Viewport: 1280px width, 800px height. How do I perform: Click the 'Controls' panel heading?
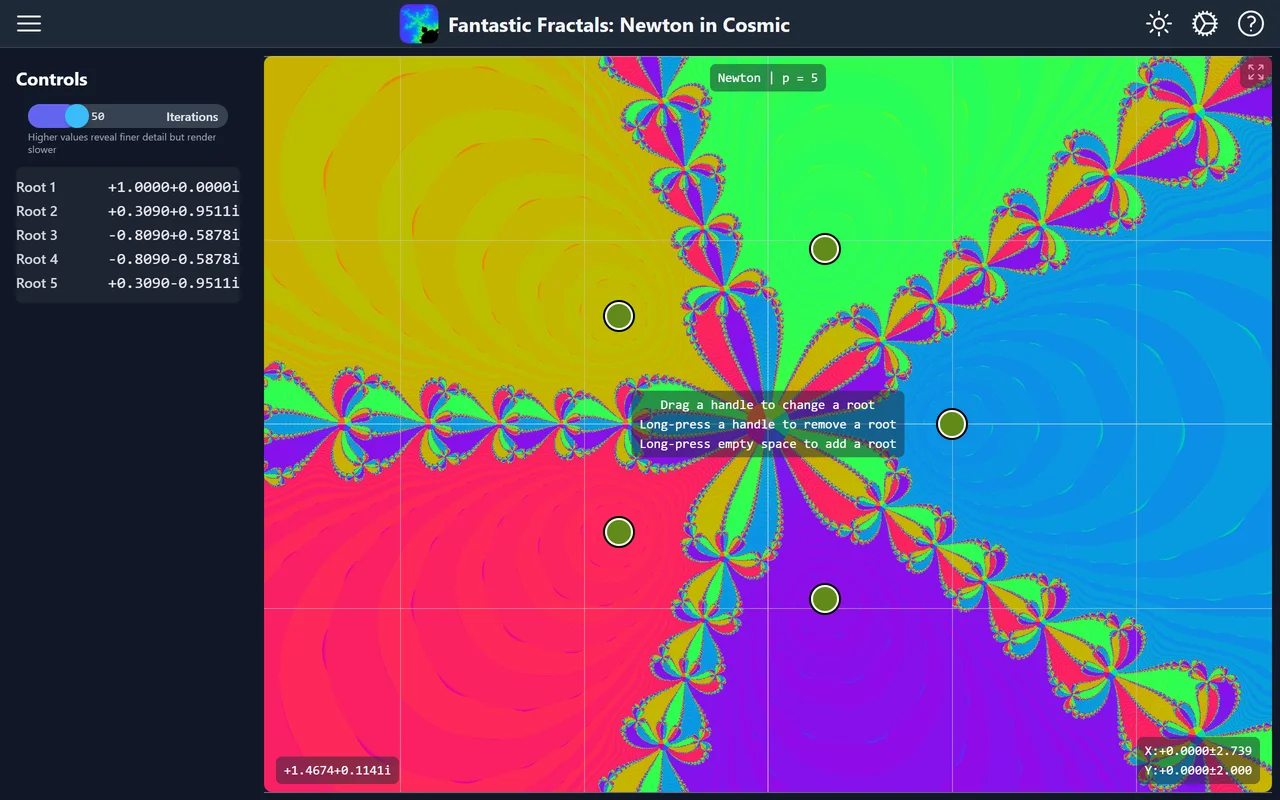pos(52,79)
